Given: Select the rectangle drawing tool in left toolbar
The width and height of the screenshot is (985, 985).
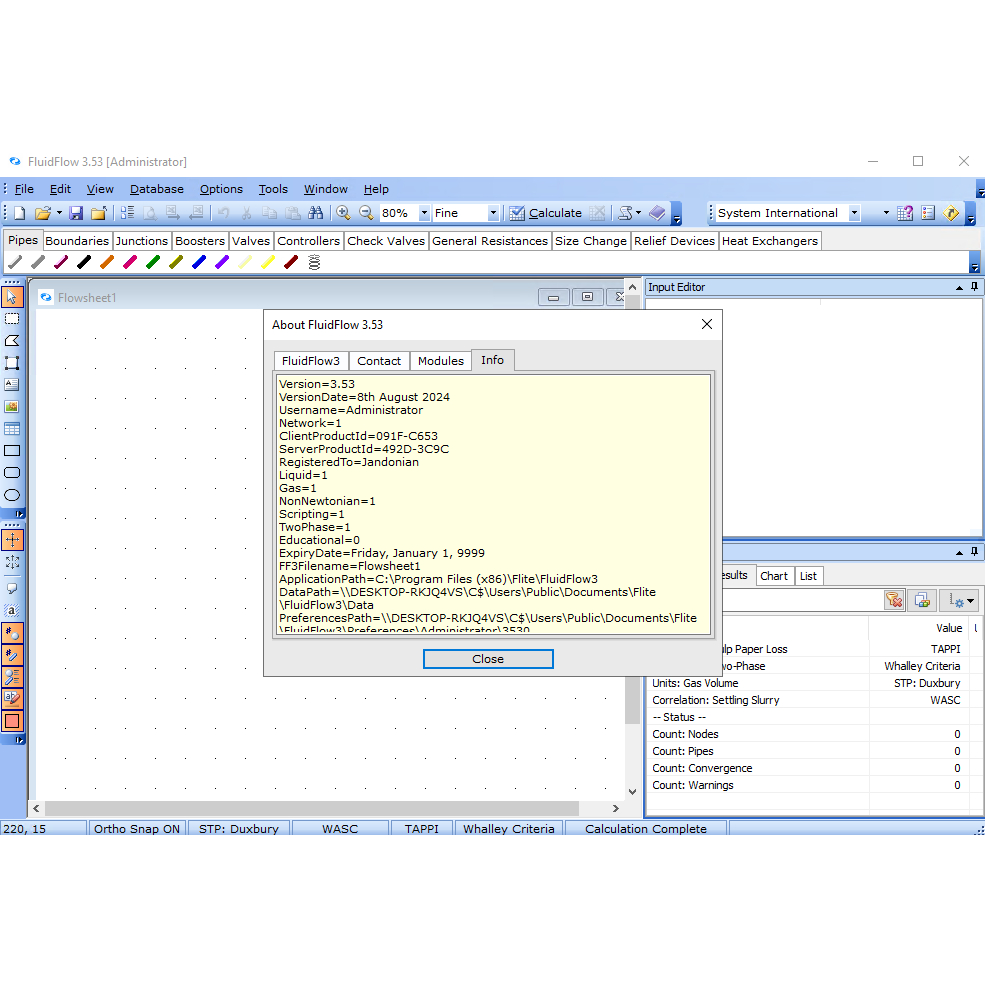Looking at the screenshot, I should pyautogui.click(x=14, y=451).
